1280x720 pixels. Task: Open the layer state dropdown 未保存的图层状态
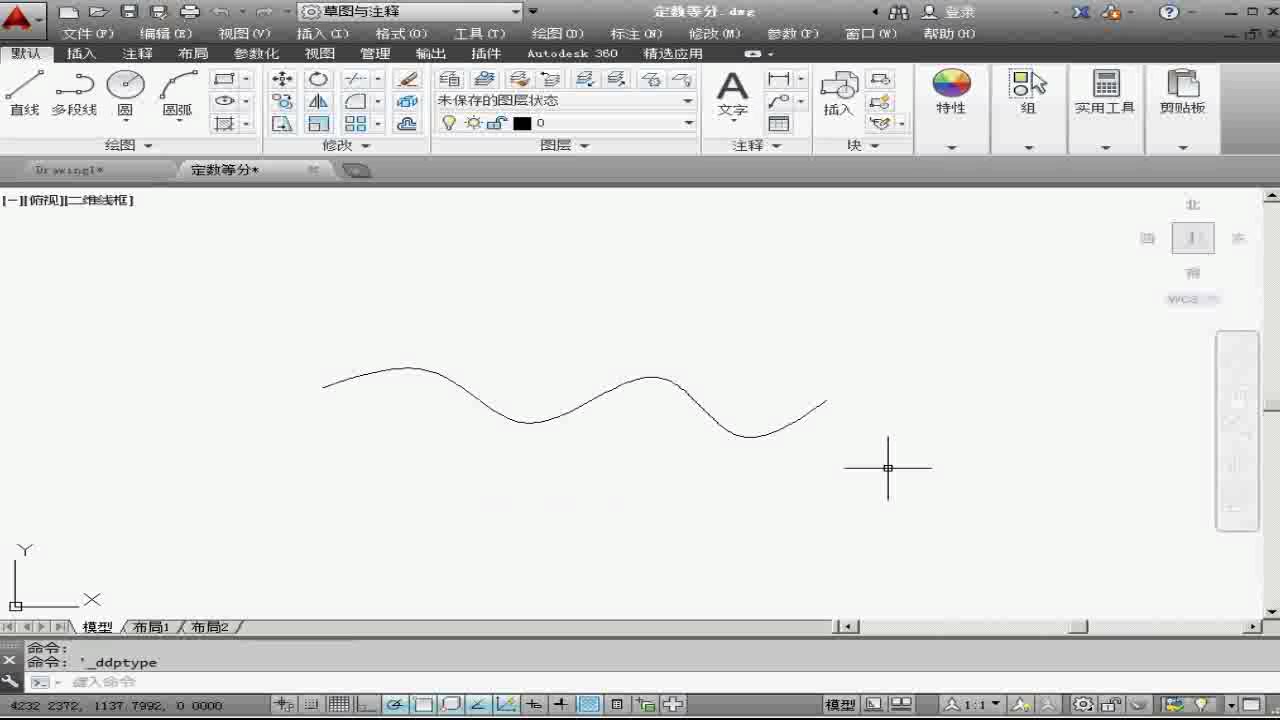[565, 101]
